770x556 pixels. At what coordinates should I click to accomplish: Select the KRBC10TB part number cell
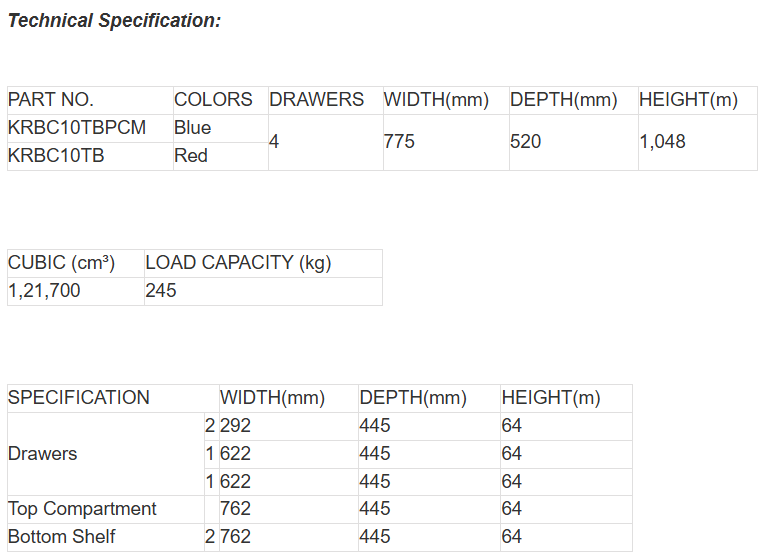point(56,156)
